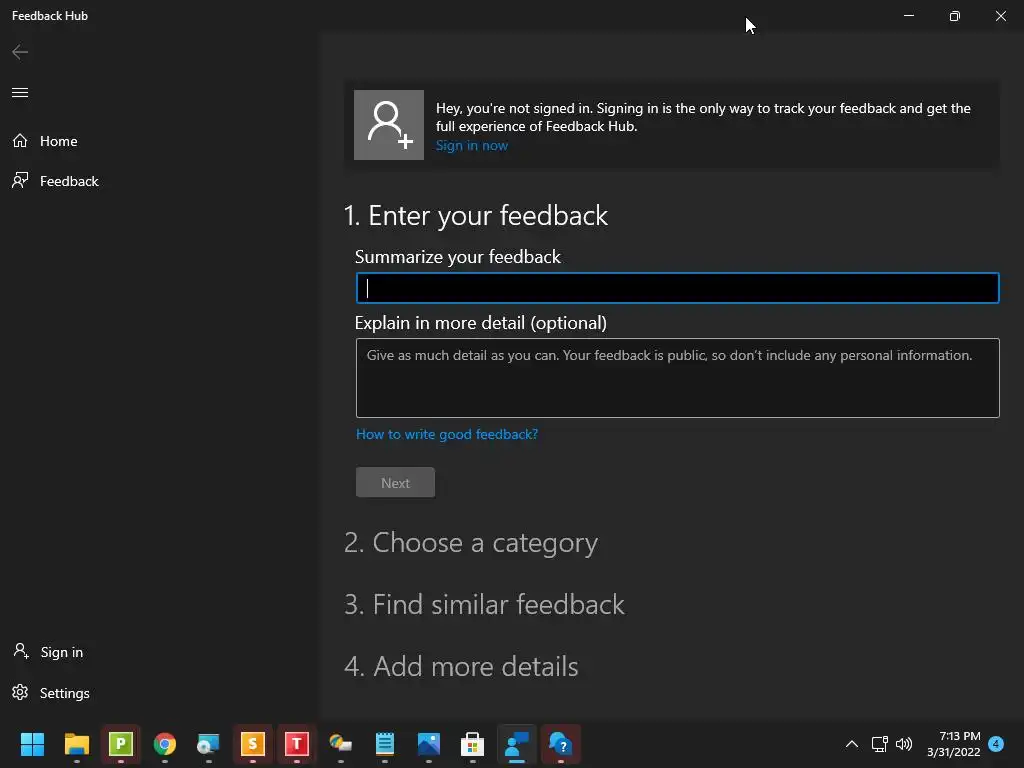The width and height of the screenshot is (1024, 768).
Task: Open the Get Help taskbar icon
Action: tap(560, 744)
